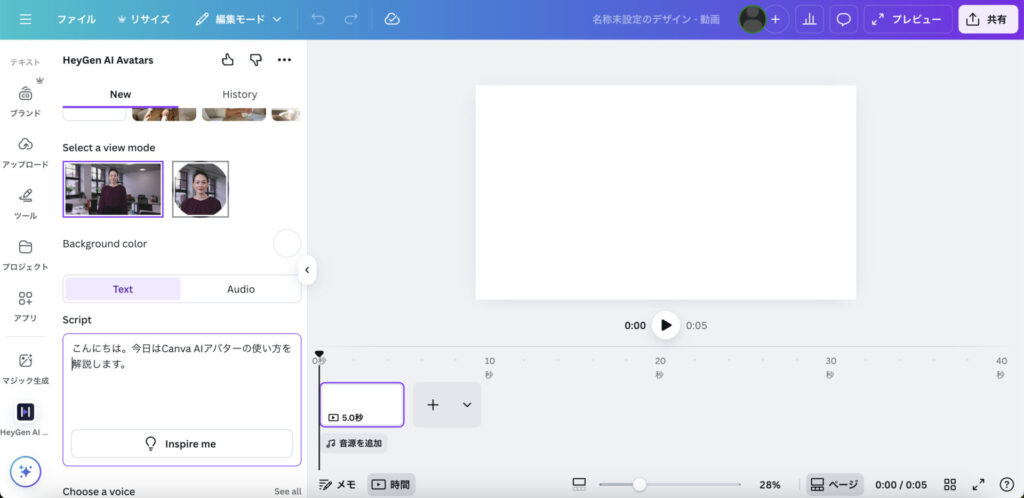Click the 共有 share button
Viewport: 1024px width, 498px height.
pos(987,19)
